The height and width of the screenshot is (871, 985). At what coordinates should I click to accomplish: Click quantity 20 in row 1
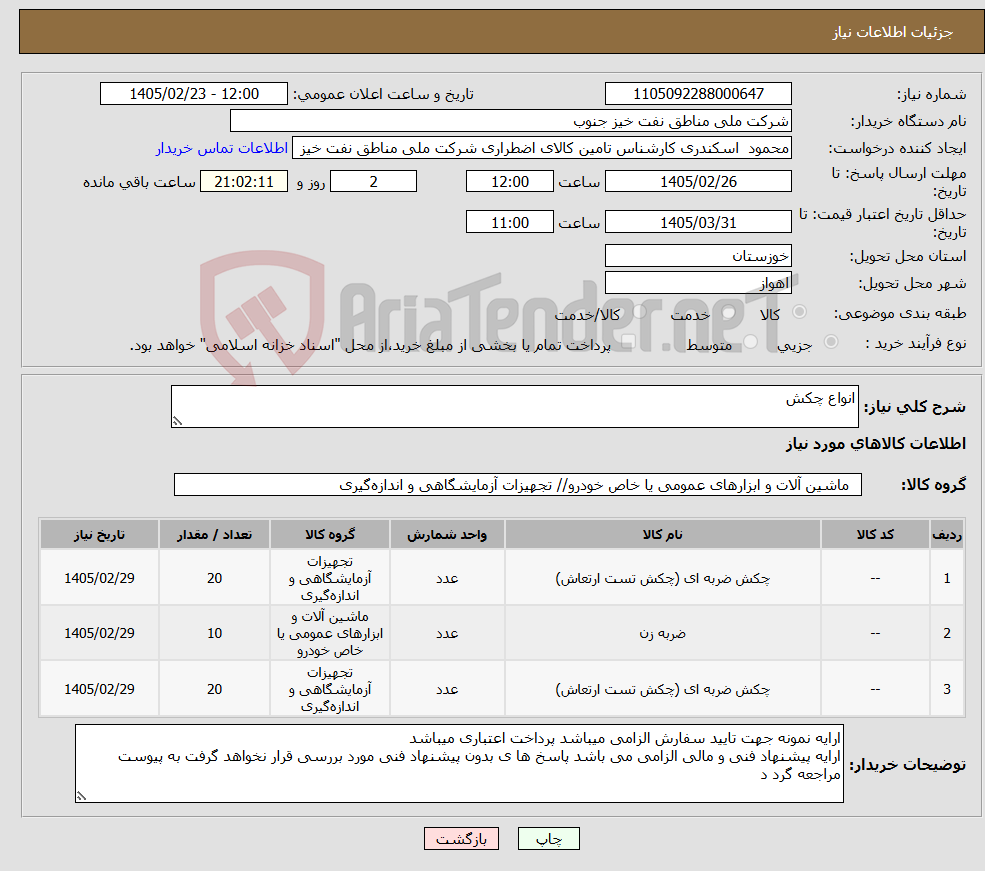coord(214,578)
